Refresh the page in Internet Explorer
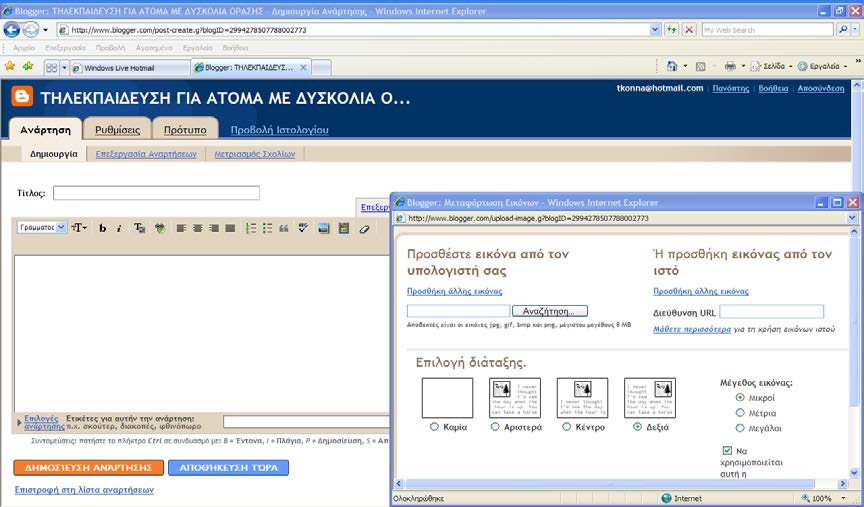 click(x=671, y=30)
